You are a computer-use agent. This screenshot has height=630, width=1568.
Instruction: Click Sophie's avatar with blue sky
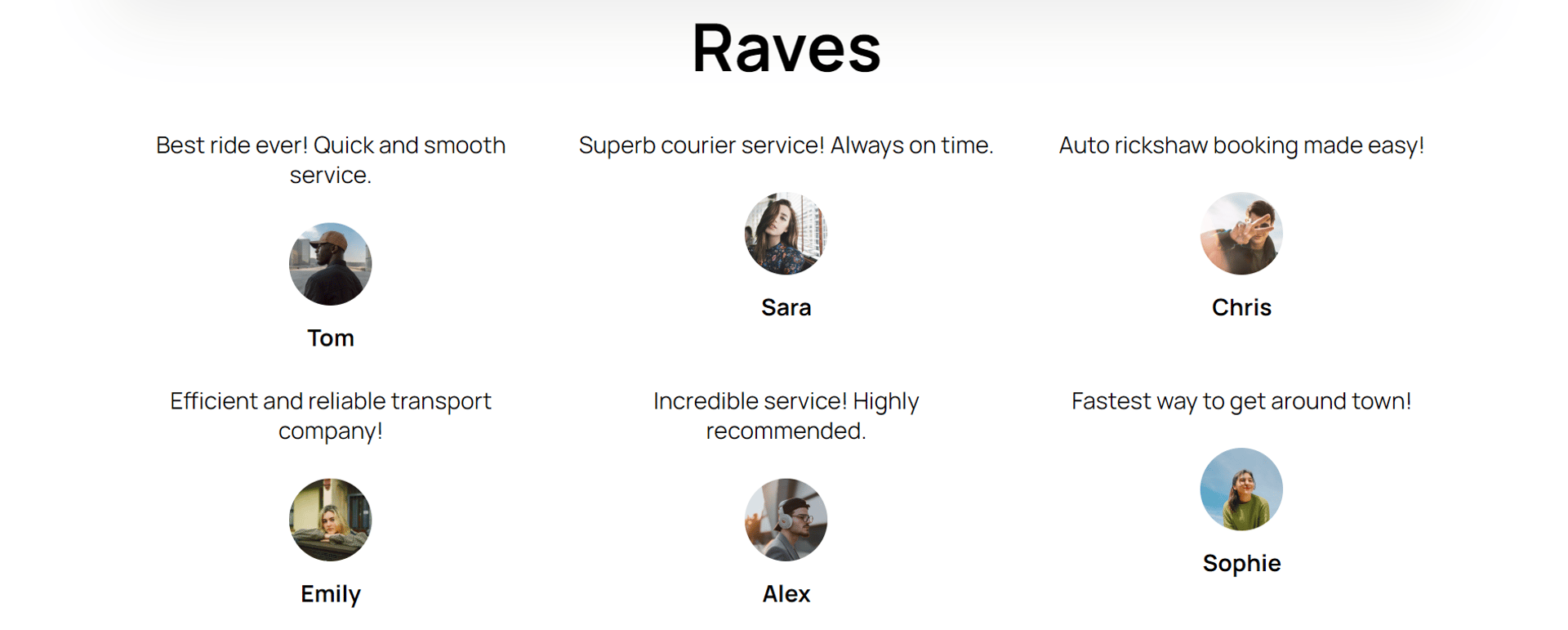1241,489
